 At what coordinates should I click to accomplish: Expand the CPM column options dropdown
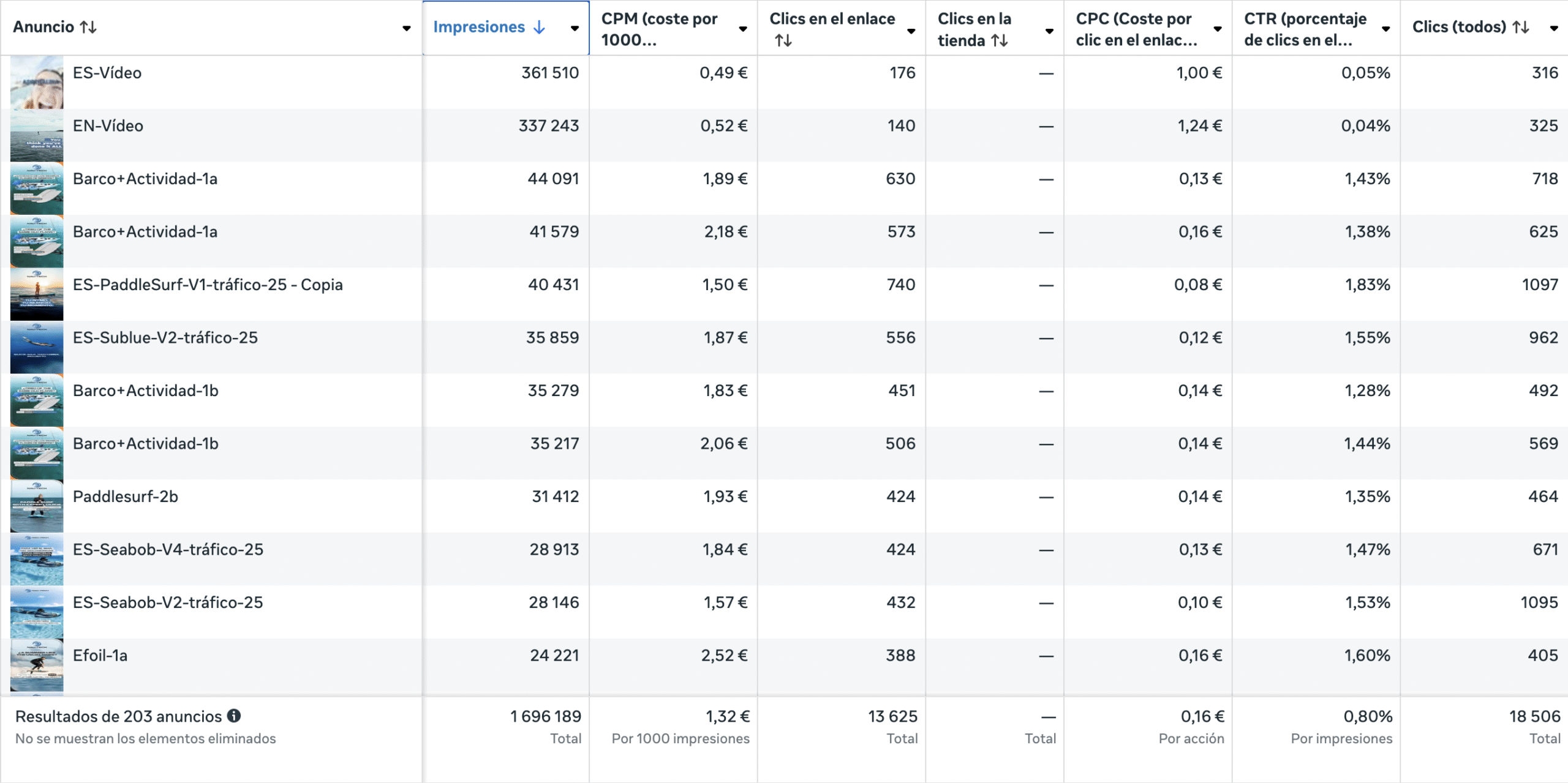(743, 29)
